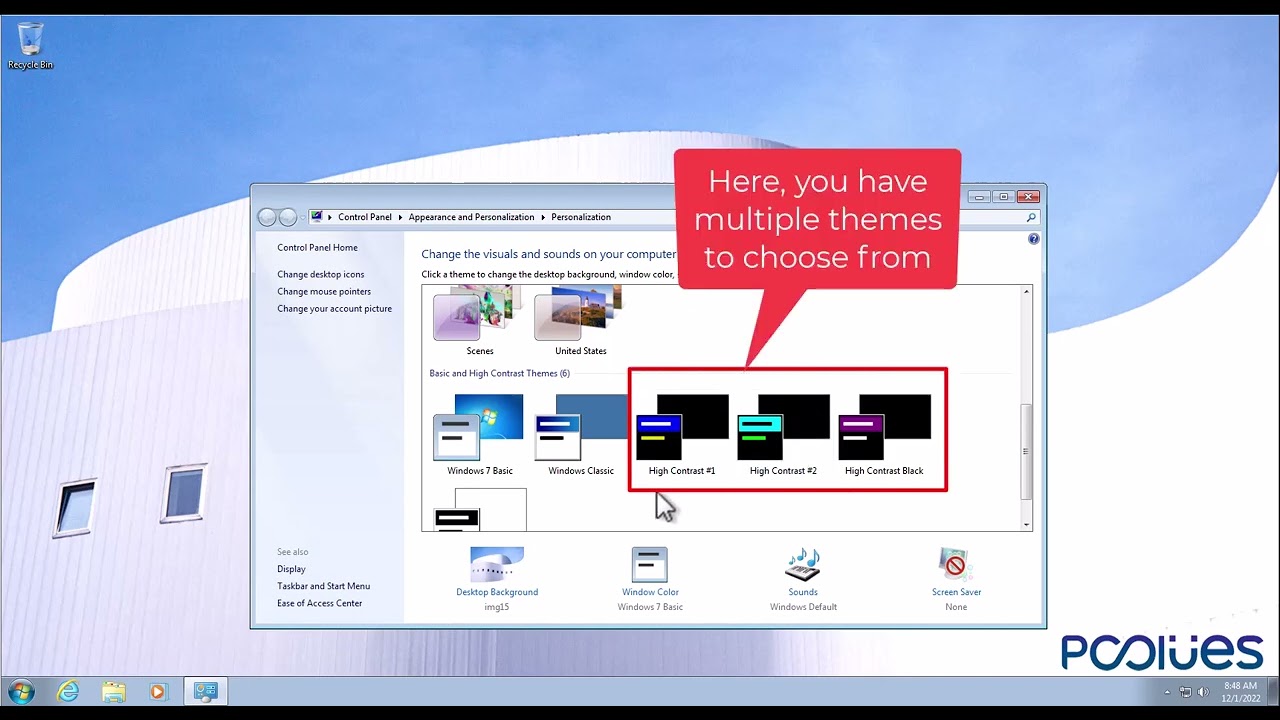Open the Help question mark icon

[x=1033, y=239]
